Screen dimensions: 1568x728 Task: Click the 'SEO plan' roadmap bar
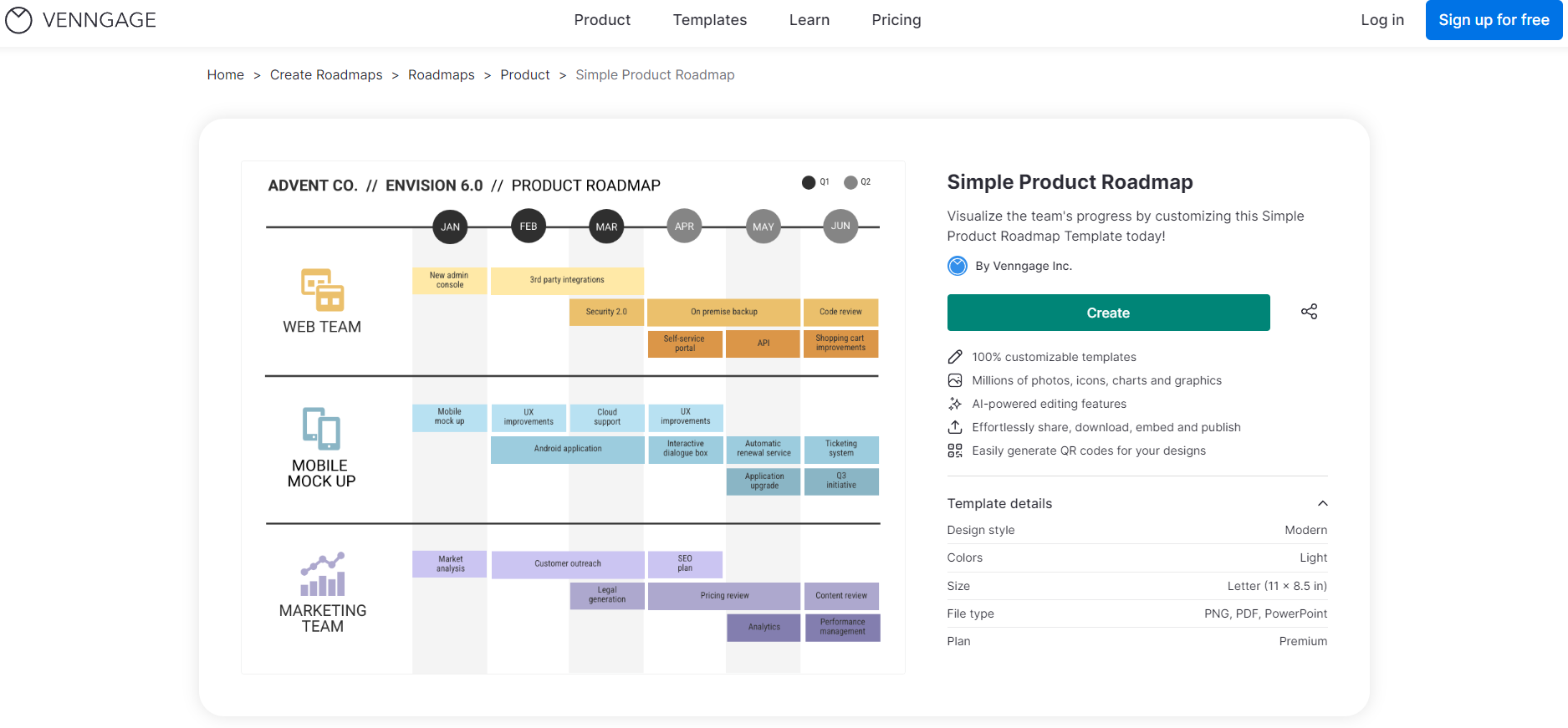pyautogui.click(x=685, y=564)
